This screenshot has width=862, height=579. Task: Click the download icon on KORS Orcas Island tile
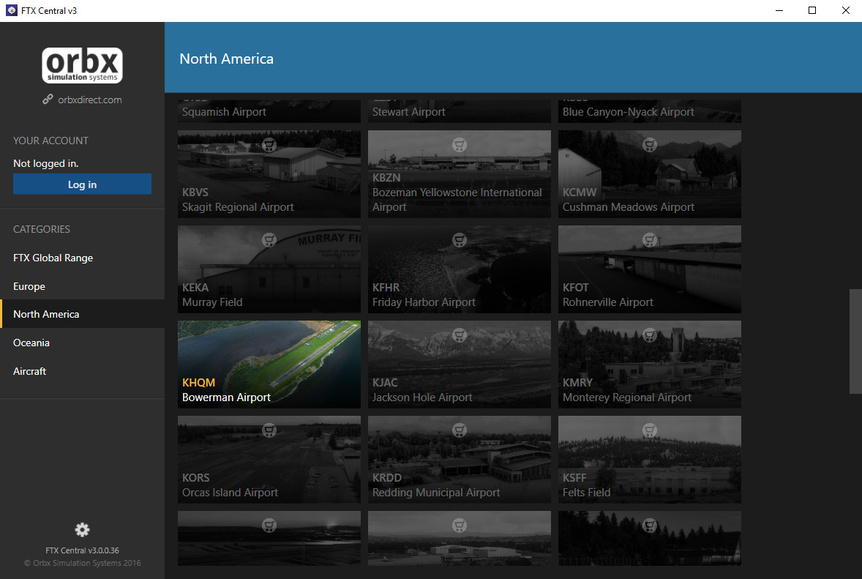coord(268,430)
